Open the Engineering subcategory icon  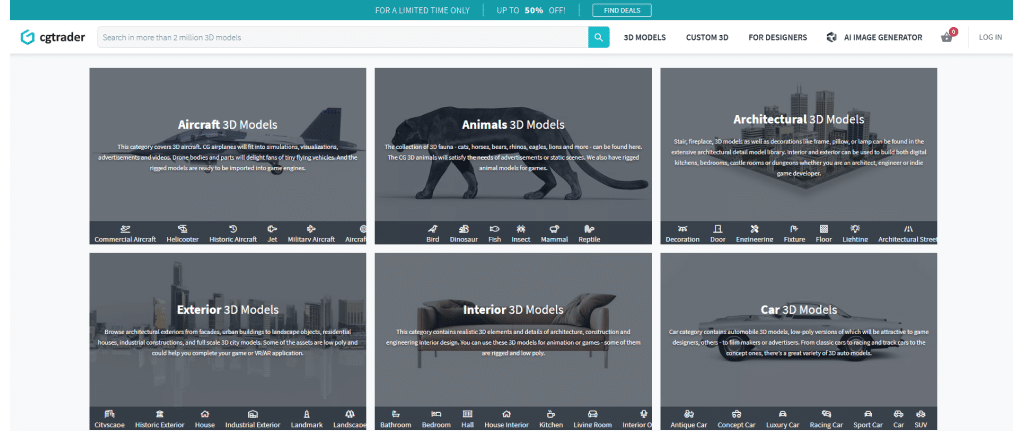(x=754, y=229)
